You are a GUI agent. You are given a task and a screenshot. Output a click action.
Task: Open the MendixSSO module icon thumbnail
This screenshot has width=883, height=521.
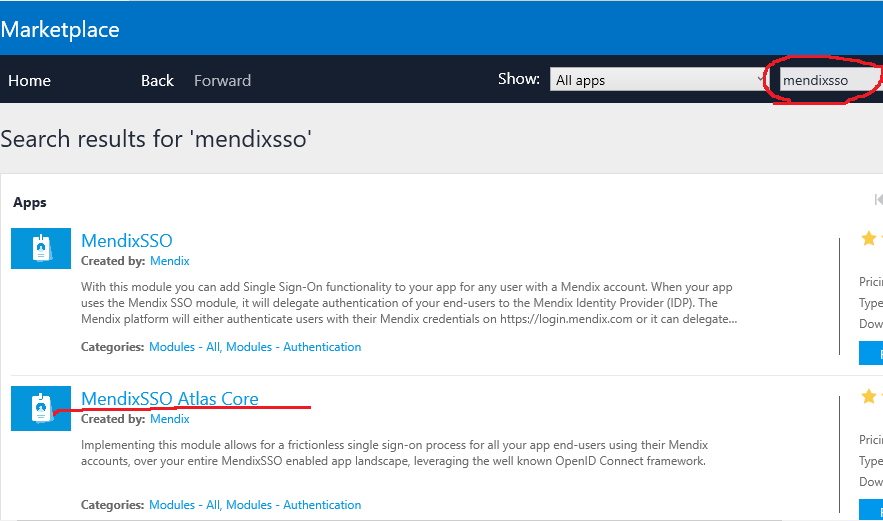click(x=41, y=248)
